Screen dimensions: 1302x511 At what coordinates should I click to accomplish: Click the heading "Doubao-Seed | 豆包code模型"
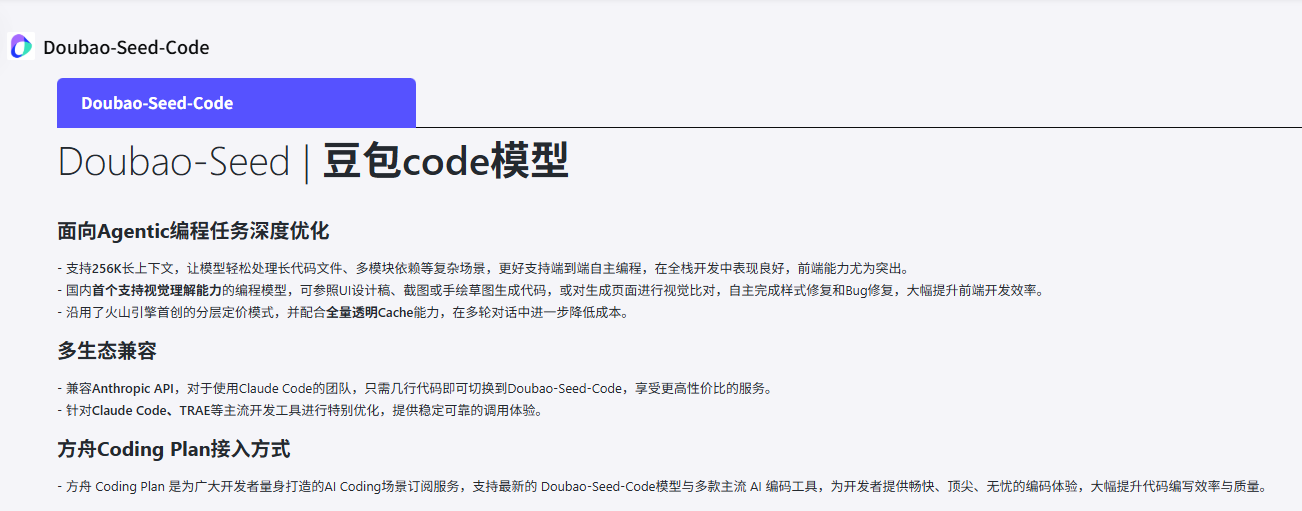[x=313, y=161]
